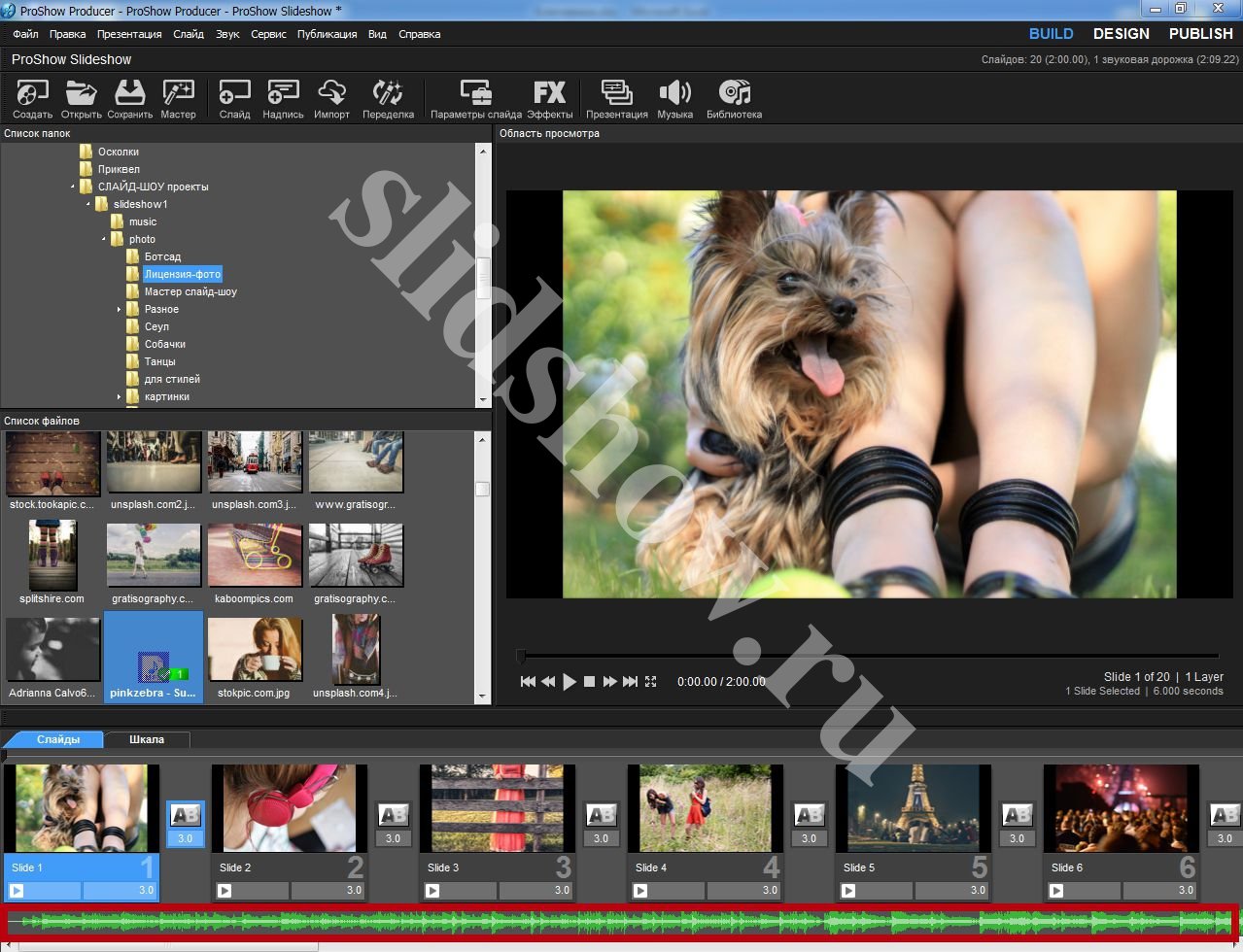
Task: Click the Презентация toolbar icon
Action: click(616, 99)
